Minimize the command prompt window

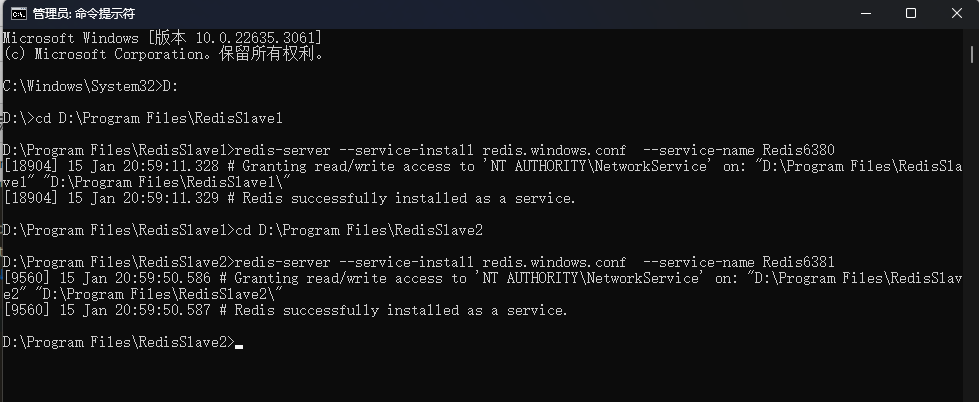865,13
